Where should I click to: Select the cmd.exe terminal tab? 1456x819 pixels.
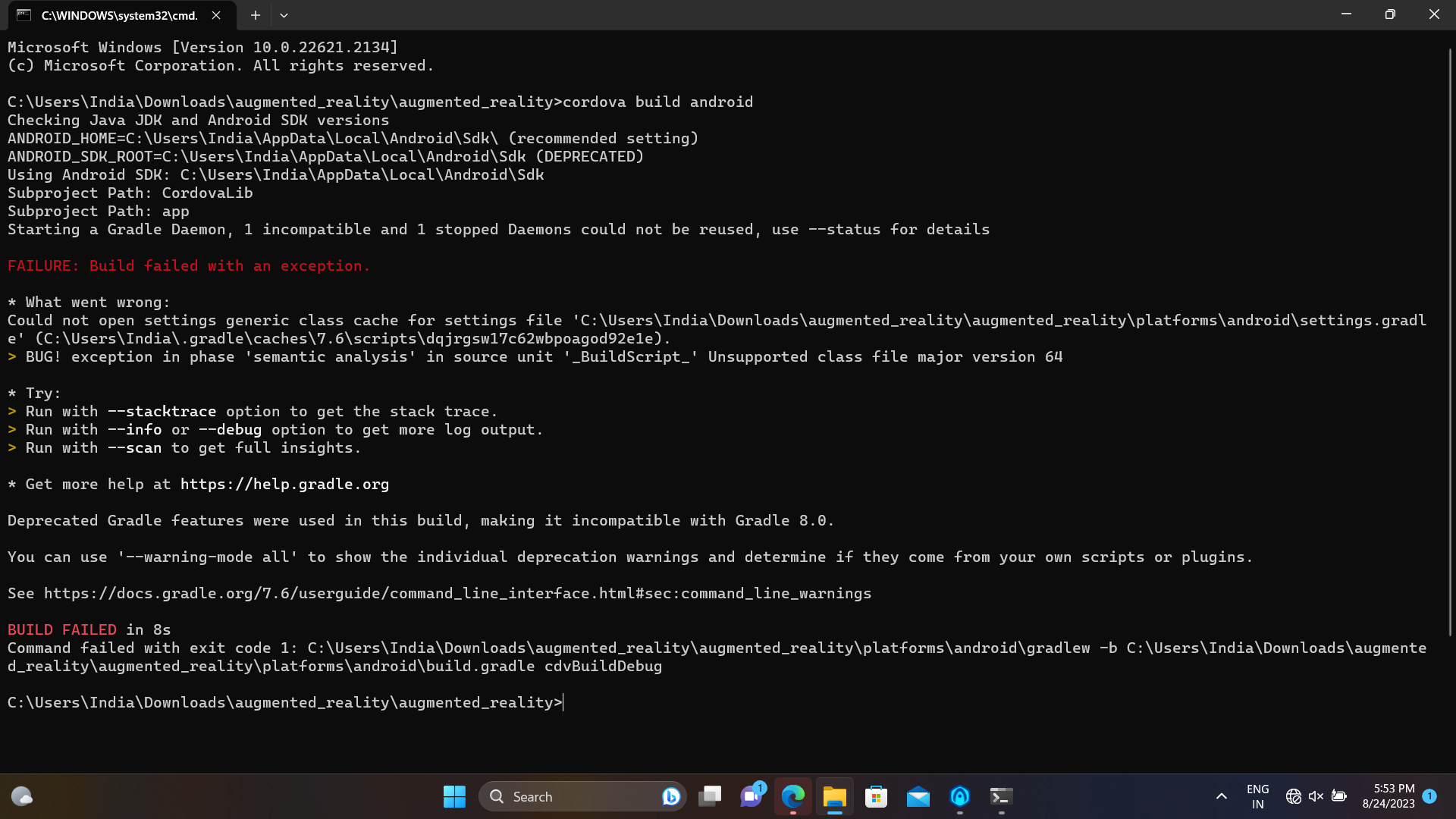click(x=121, y=15)
